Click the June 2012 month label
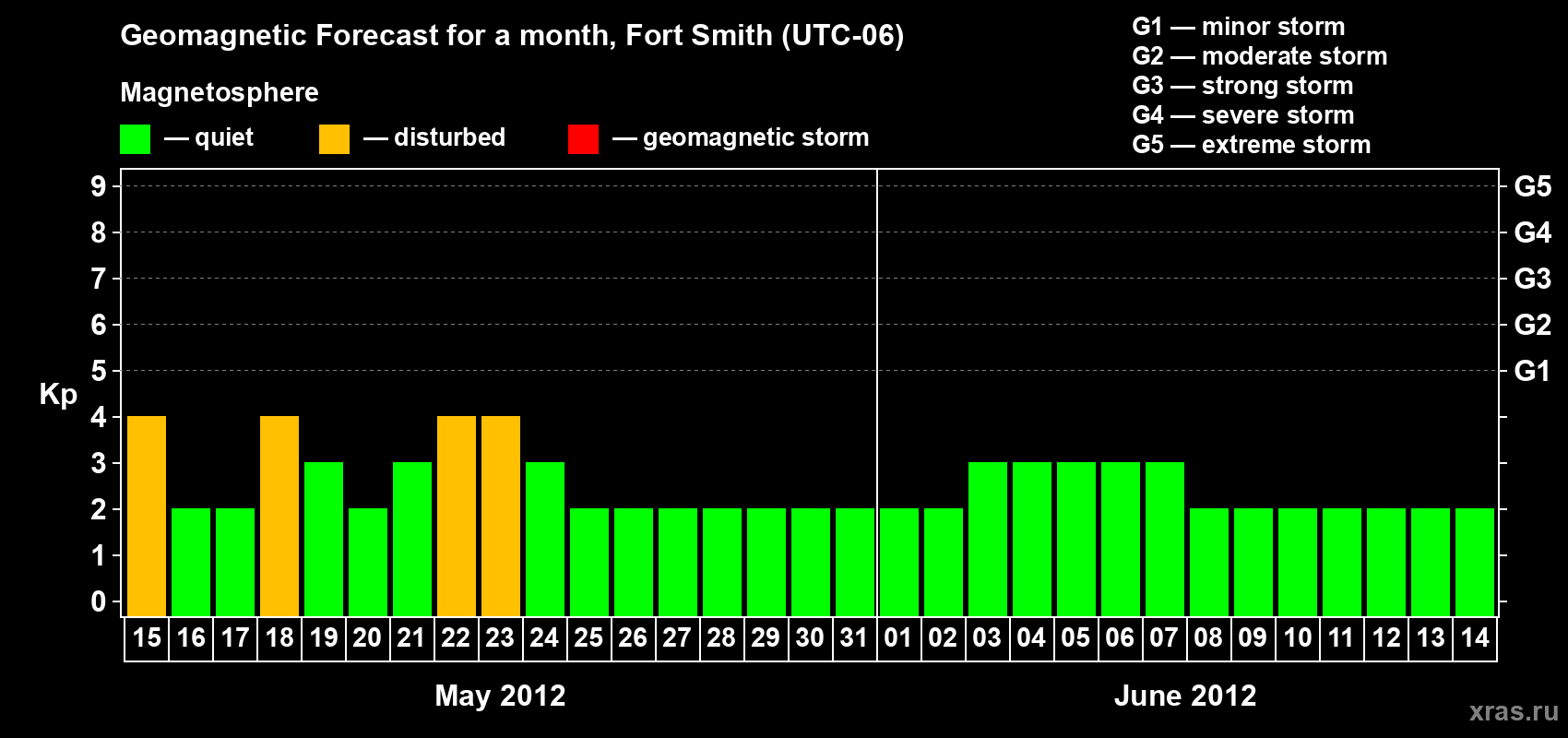Screen dimensions: 1568x738 coord(1185,696)
